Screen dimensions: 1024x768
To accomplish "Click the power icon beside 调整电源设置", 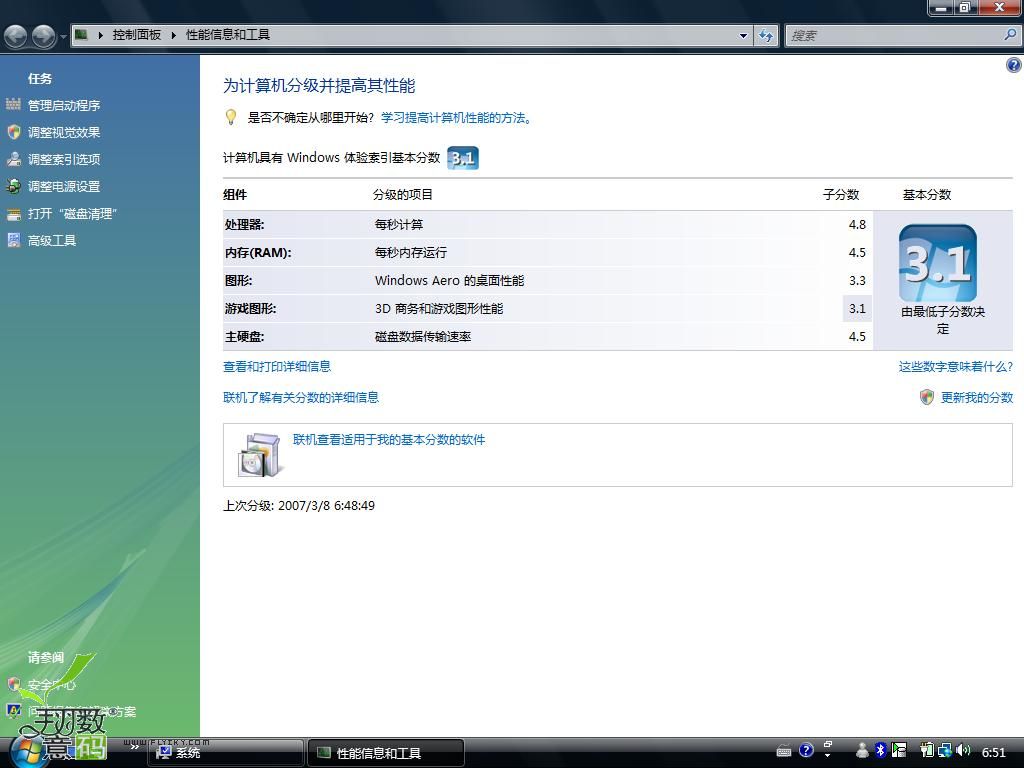I will [x=14, y=186].
